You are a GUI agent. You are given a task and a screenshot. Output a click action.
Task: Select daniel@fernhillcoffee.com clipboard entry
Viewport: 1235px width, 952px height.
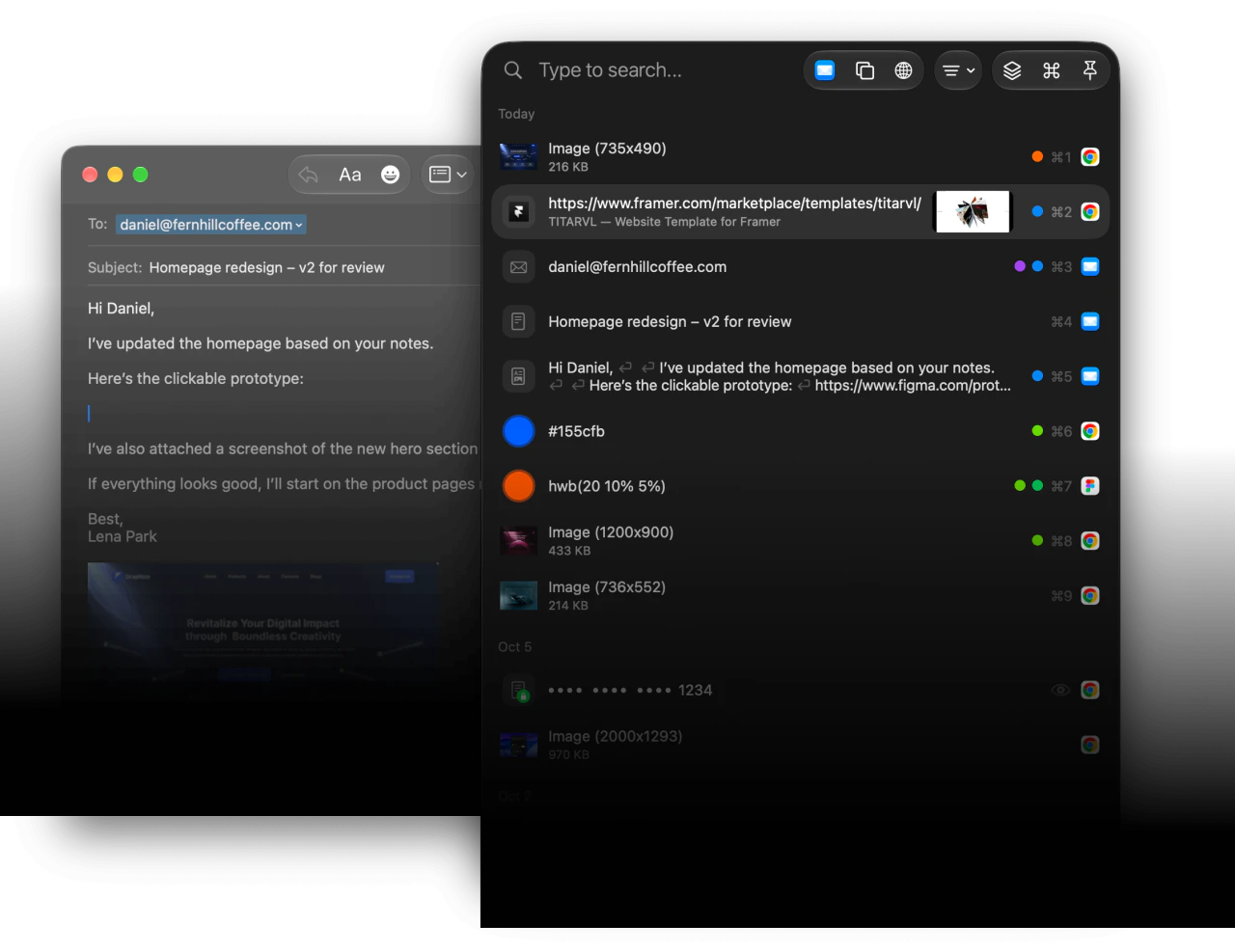point(801,266)
